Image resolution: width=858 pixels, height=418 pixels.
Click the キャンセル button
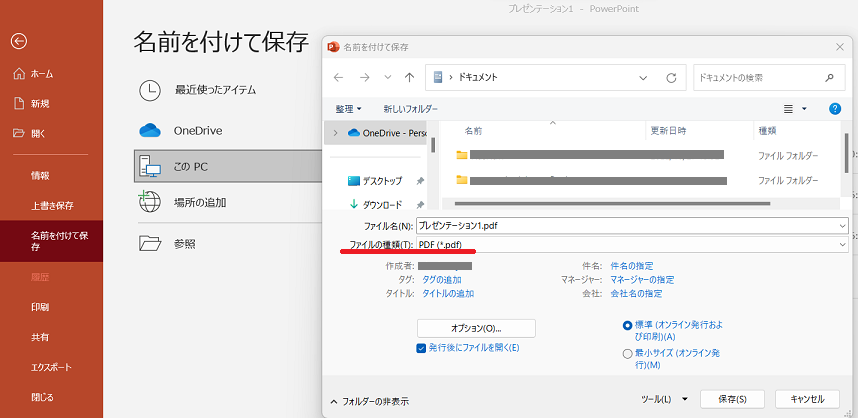[x=807, y=399]
